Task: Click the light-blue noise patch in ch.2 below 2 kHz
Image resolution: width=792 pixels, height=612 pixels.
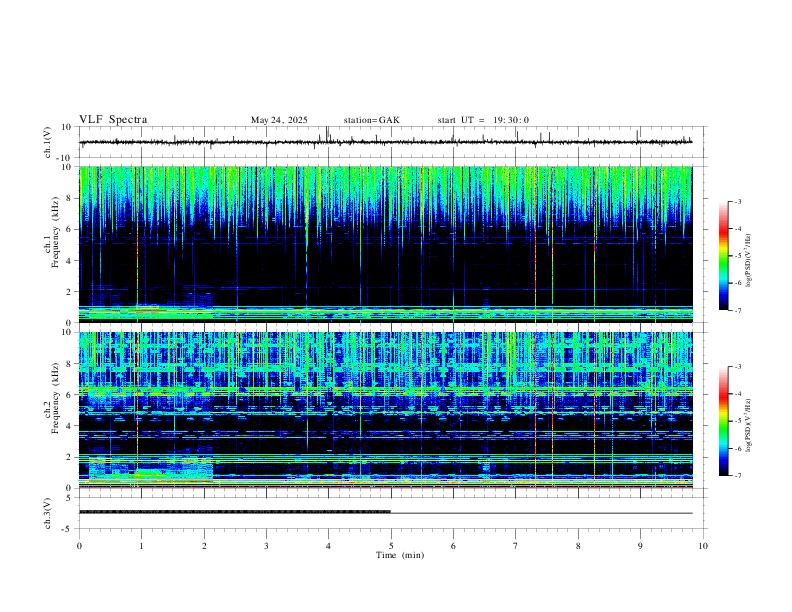Action: pos(151,468)
